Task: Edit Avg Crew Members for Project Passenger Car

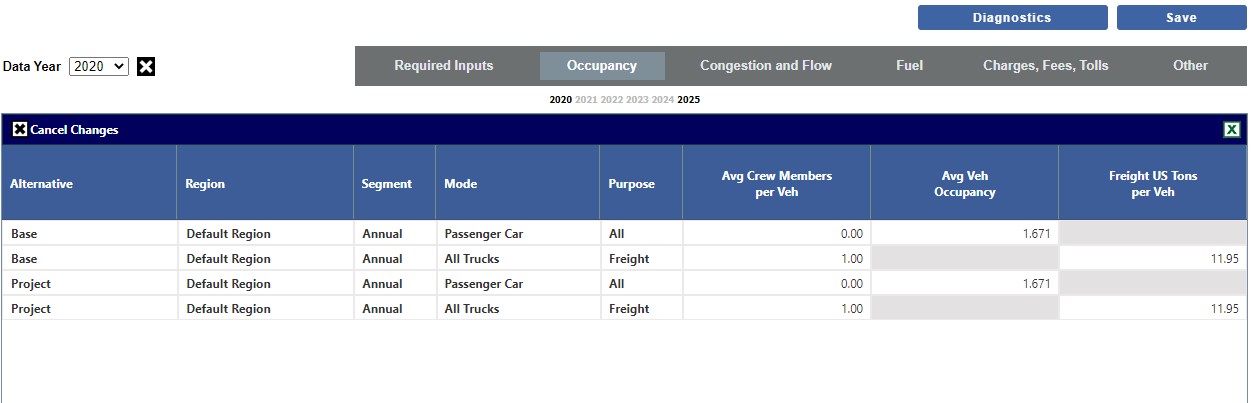Action: pyautogui.click(x=776, y=284)
